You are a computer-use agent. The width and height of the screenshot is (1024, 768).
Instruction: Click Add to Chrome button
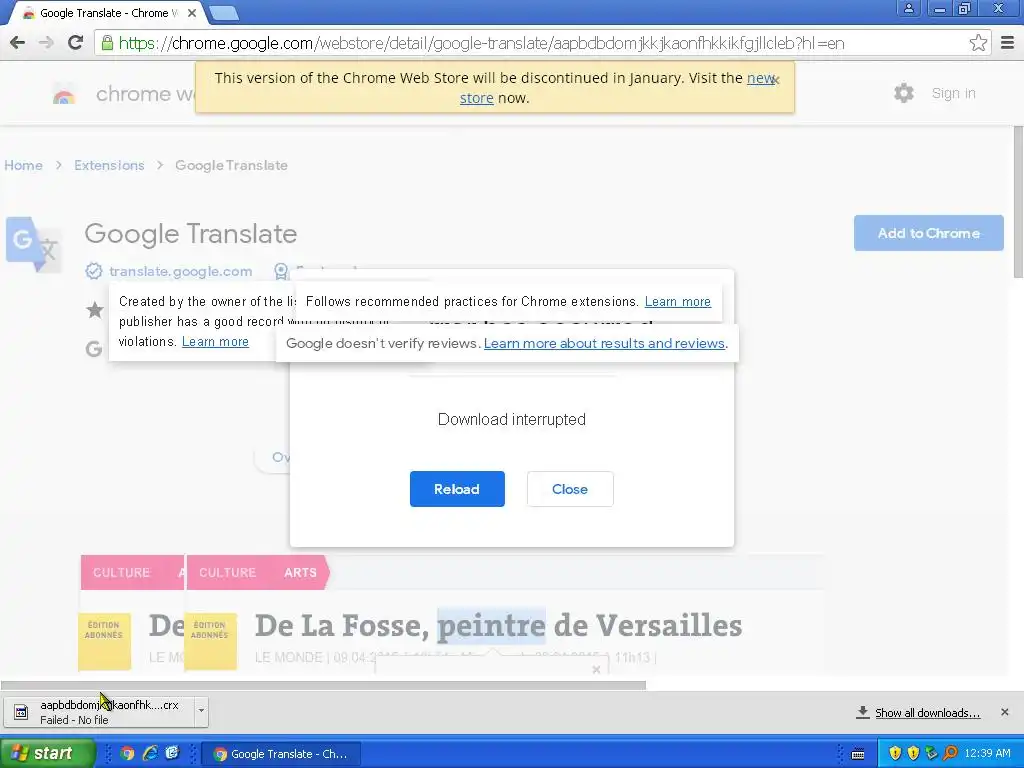click(x=929, y=233)
